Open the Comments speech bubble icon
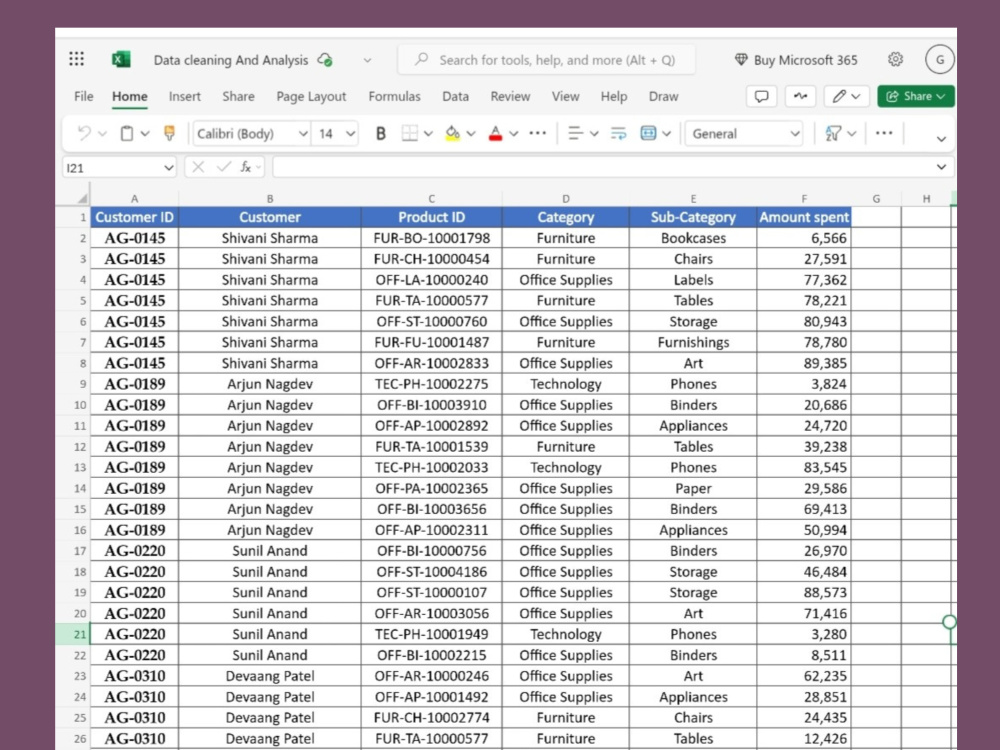This screenshot has width=1000, height=750. 761,96
